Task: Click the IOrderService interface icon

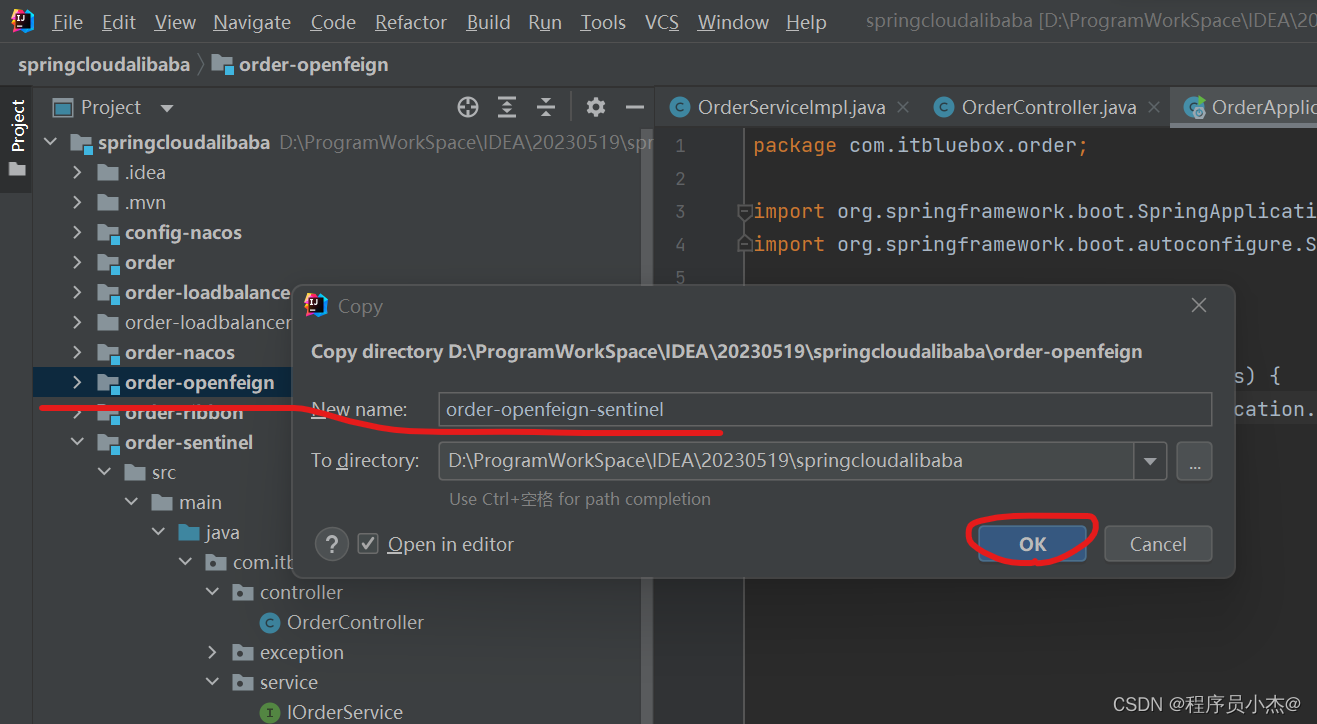Action: click(269, 712)
